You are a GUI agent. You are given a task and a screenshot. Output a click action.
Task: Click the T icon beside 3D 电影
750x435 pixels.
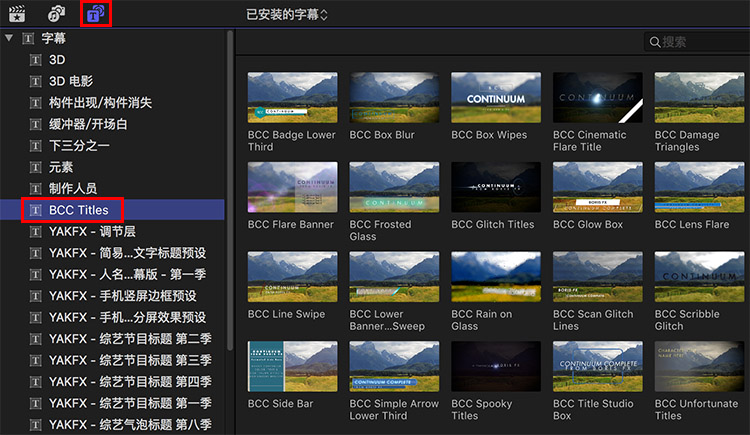[x=35, y=81]
